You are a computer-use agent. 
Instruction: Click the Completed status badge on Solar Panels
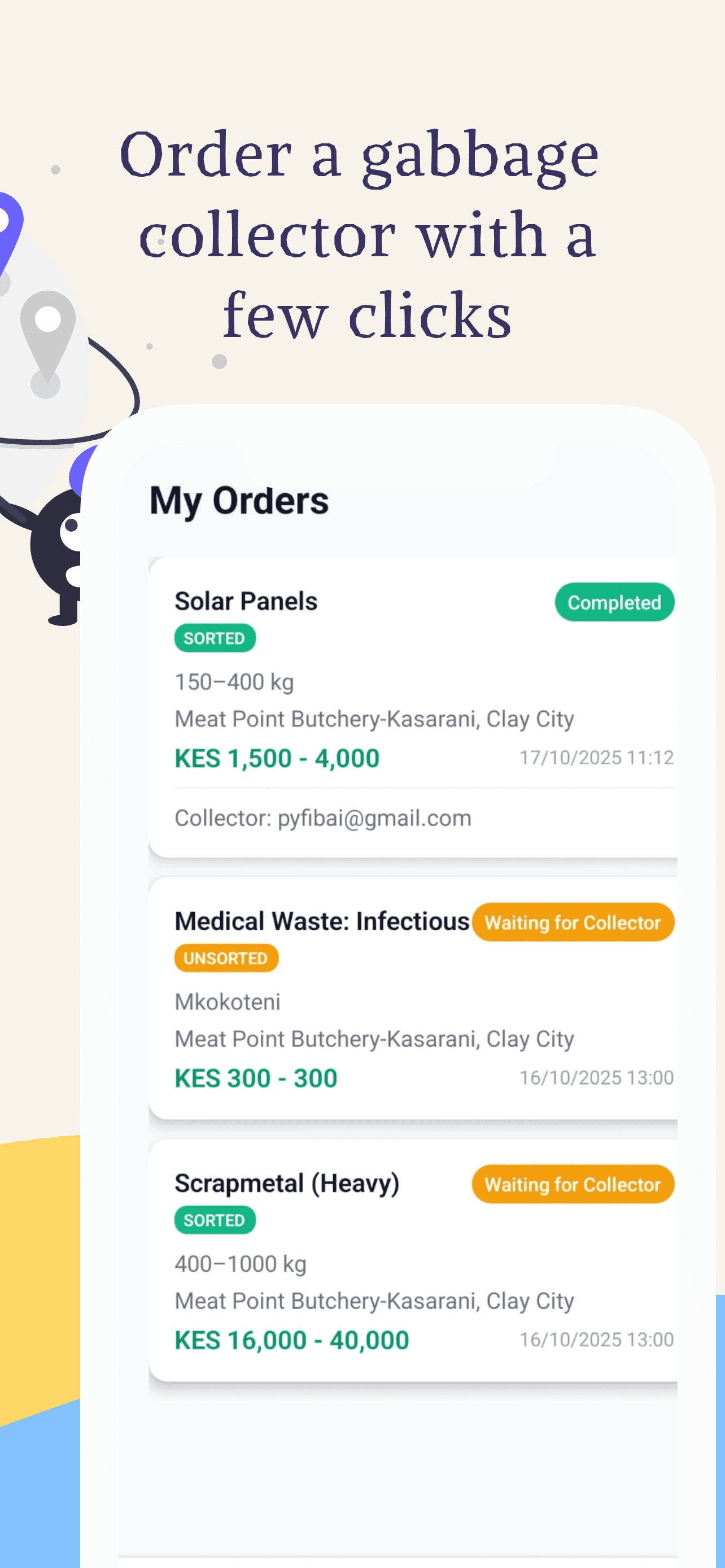pos(614,602)
